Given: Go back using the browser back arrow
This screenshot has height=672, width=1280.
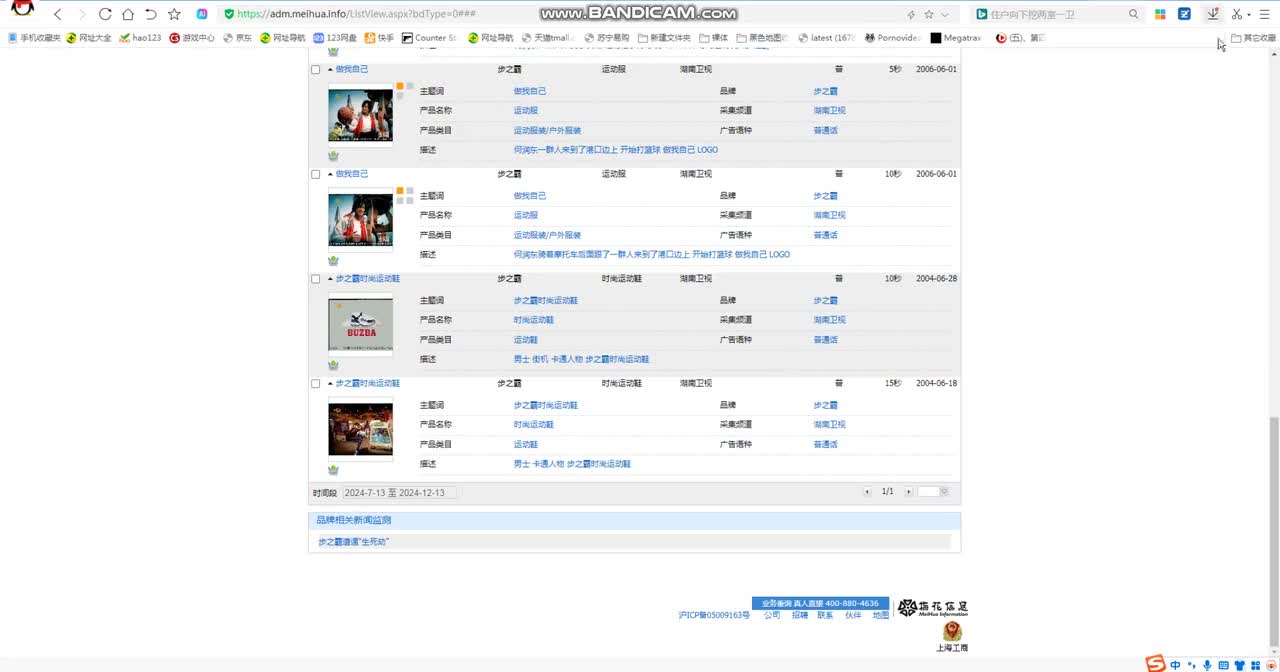Looking at the screenshot, I should pos(58,14).
